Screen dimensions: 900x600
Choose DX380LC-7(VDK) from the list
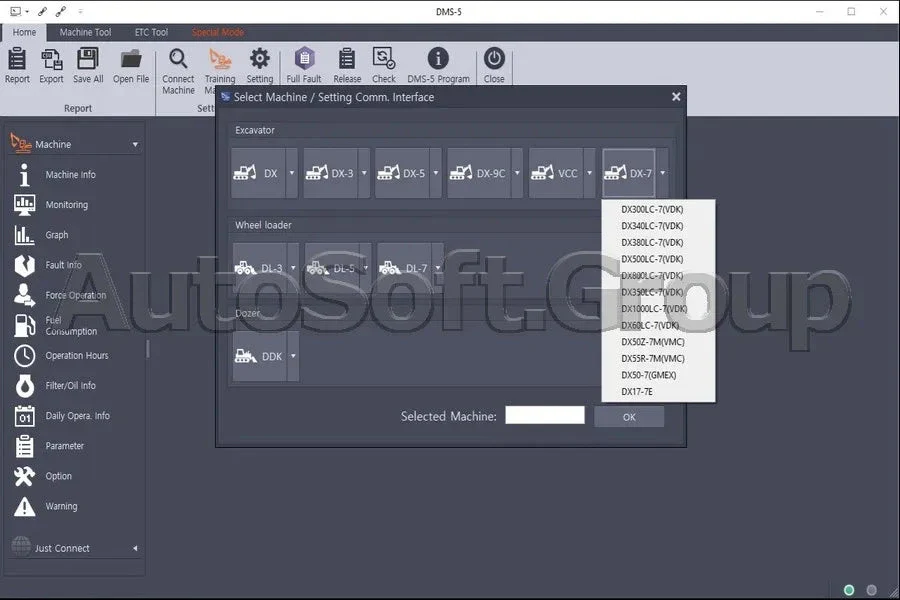(652, 243)
